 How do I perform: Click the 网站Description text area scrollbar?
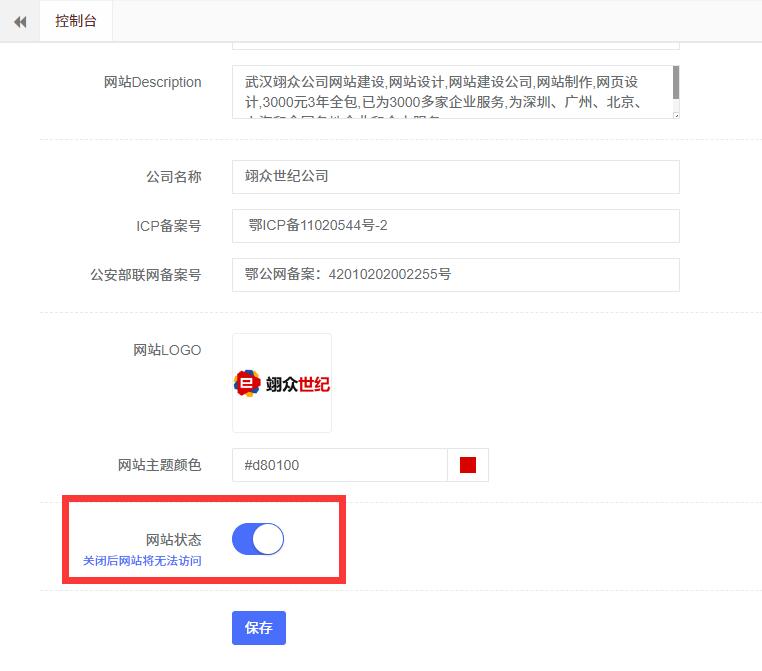coord(676,83)
